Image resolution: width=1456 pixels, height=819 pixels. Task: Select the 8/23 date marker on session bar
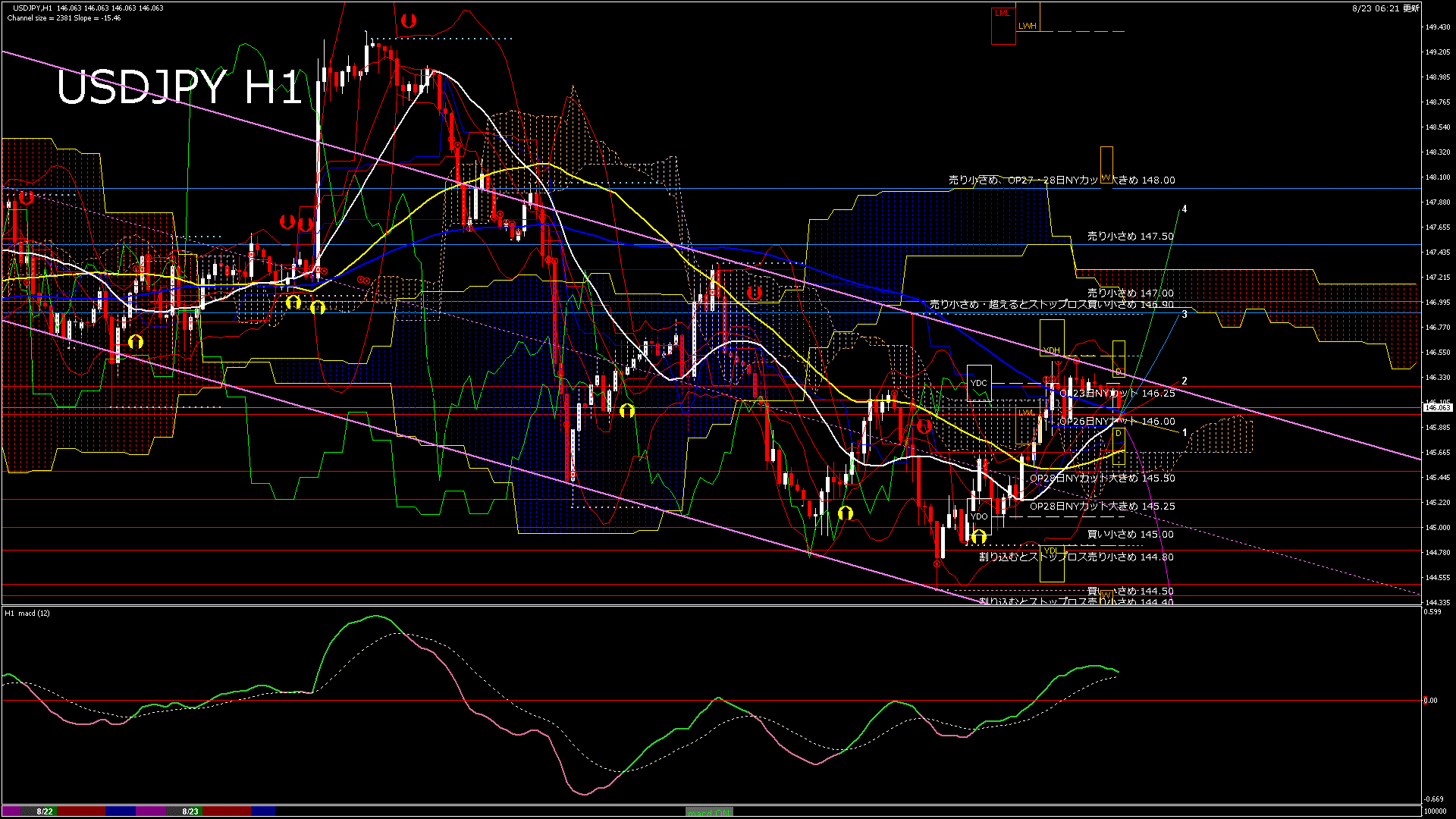pos(190,811)
